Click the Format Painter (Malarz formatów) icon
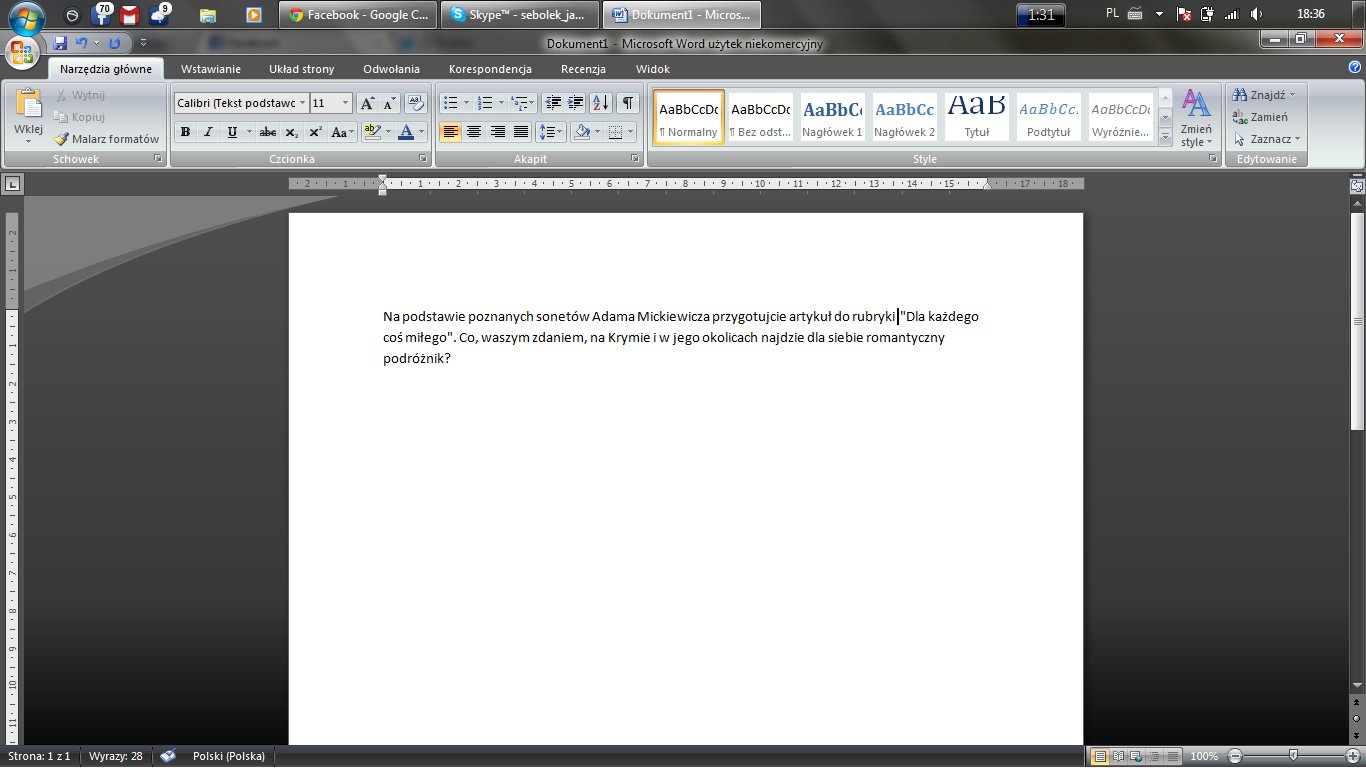Viewport: 1366px width, 768px height. (62, 139)
